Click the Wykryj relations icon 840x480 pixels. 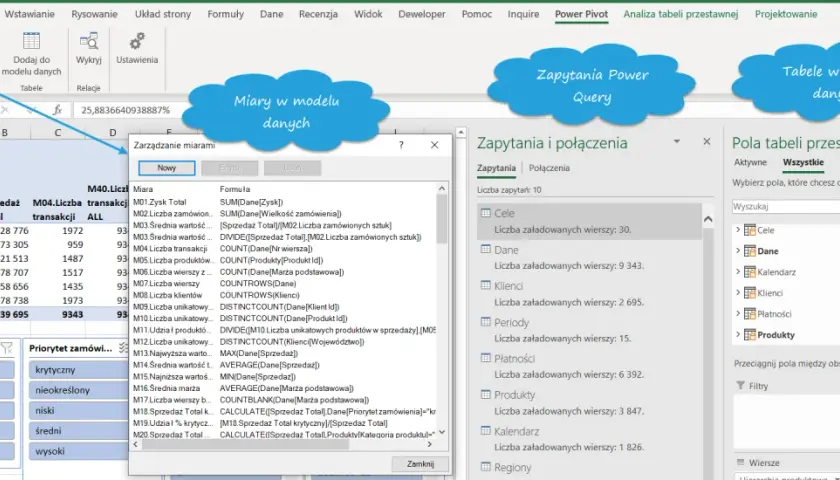pyautogui.click(x=88, y=41)
